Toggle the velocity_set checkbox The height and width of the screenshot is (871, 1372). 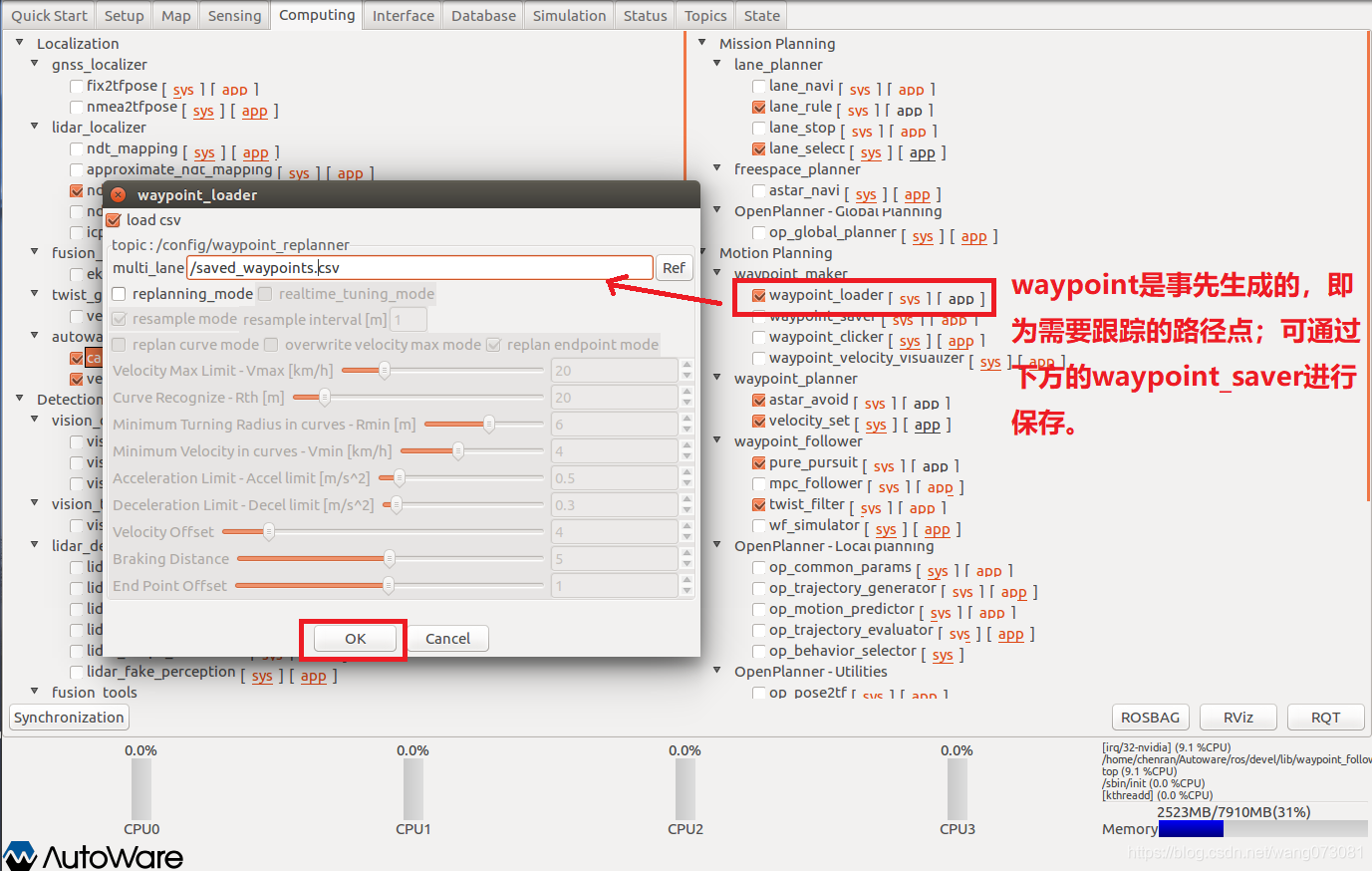pos(759,422)
